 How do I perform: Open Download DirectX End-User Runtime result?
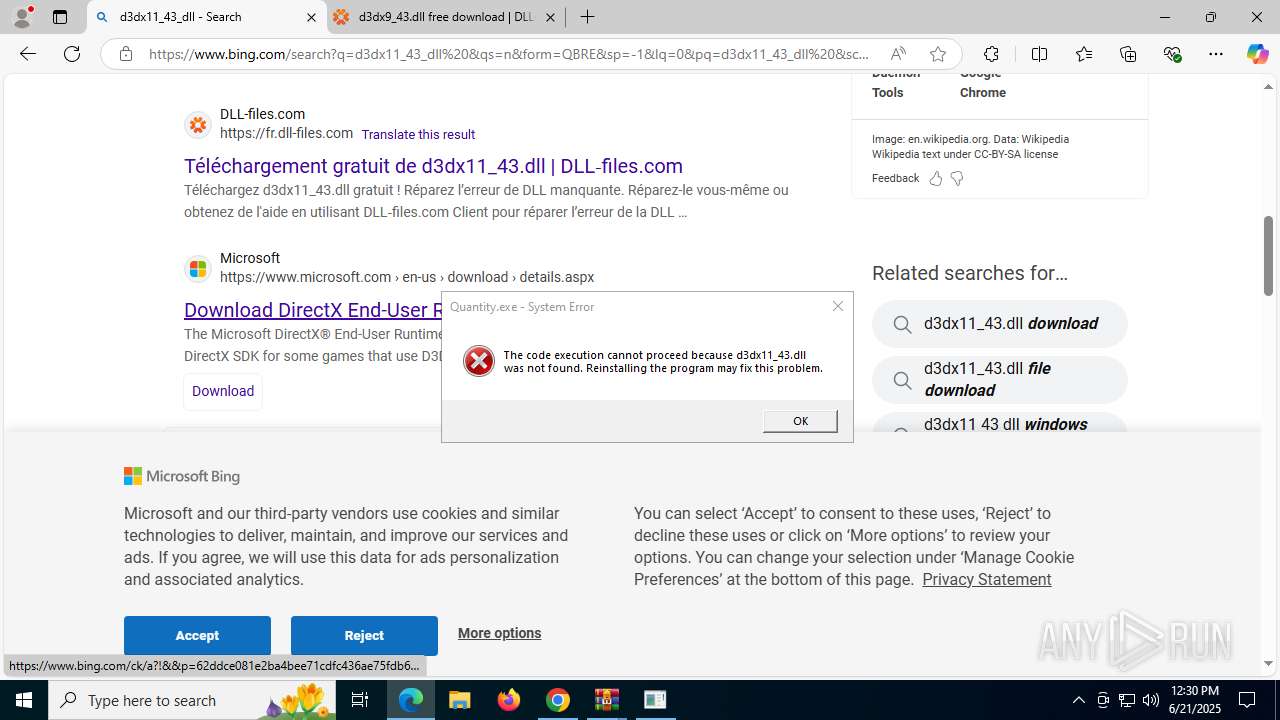pyautogui.click(x=313, y=310)
